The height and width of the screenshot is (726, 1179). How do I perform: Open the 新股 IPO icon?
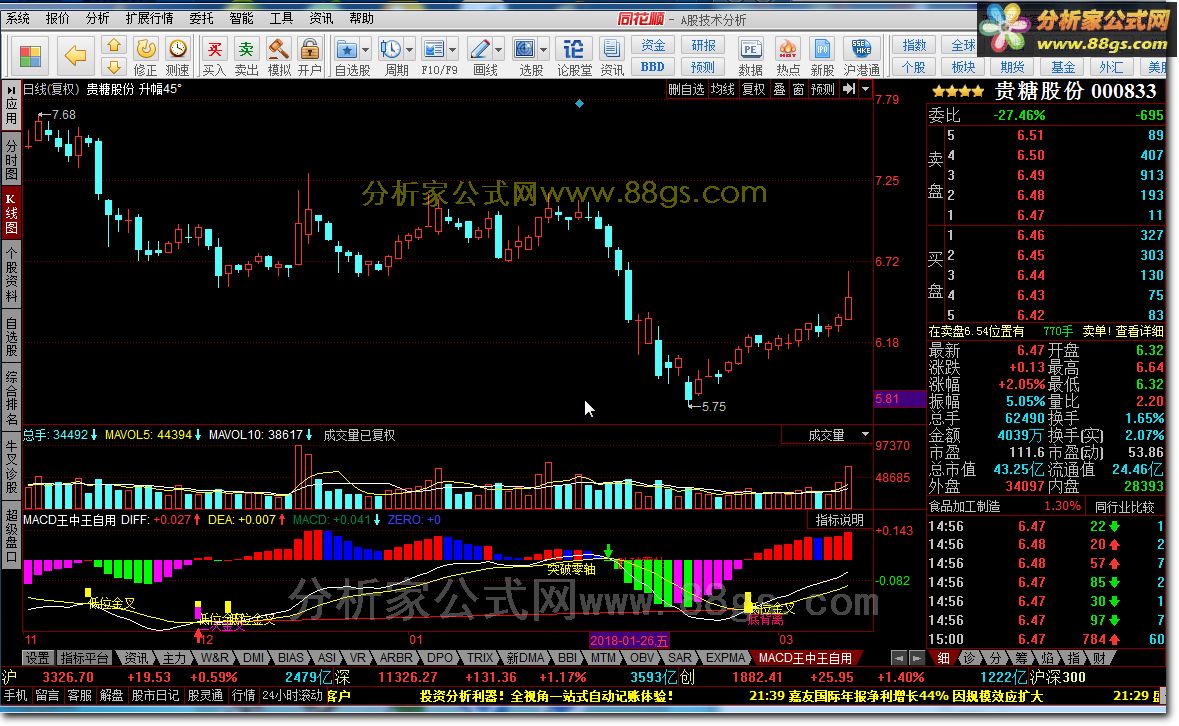point(822,50)
